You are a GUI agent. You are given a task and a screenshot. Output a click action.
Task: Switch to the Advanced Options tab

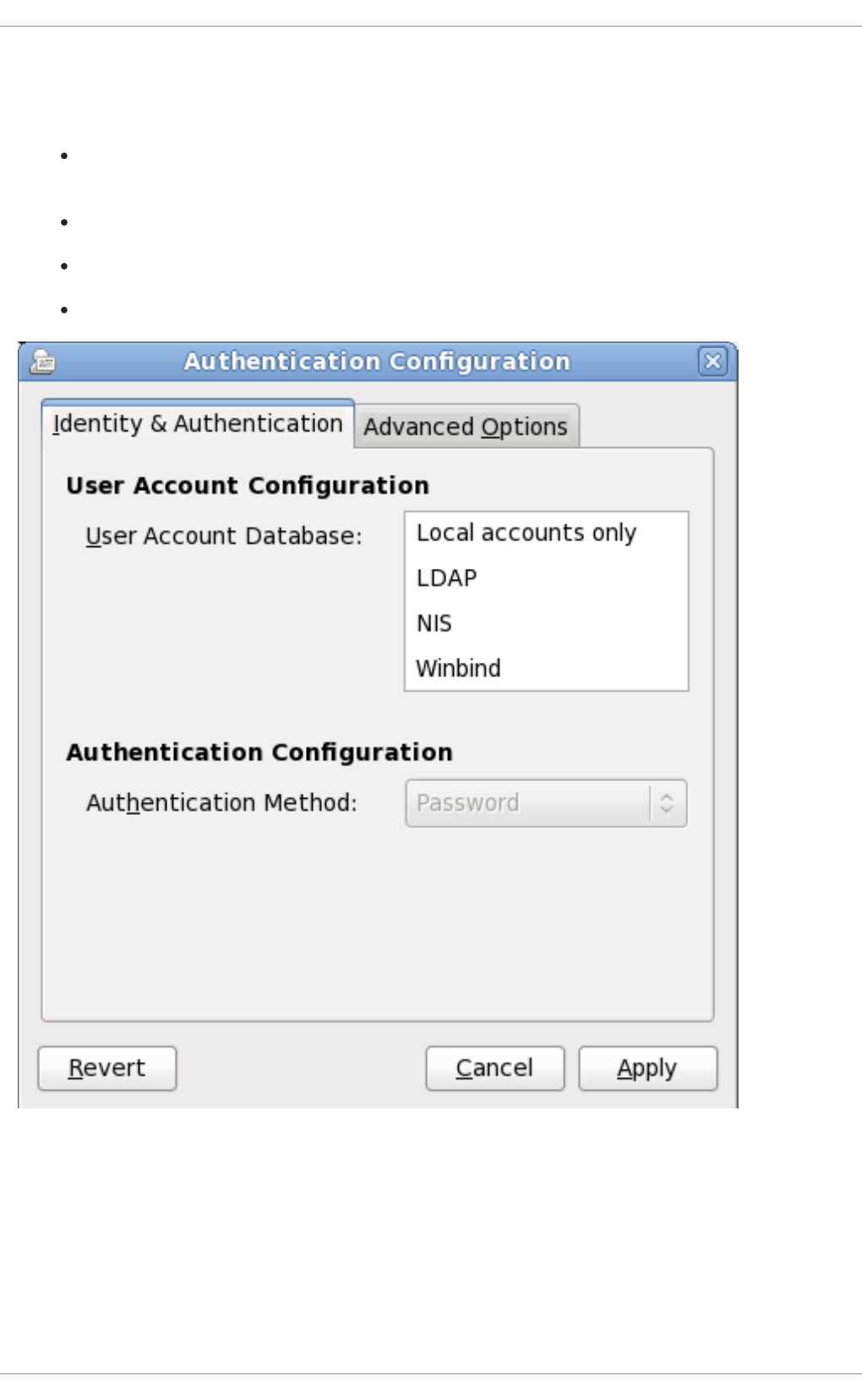click(466, 427)
